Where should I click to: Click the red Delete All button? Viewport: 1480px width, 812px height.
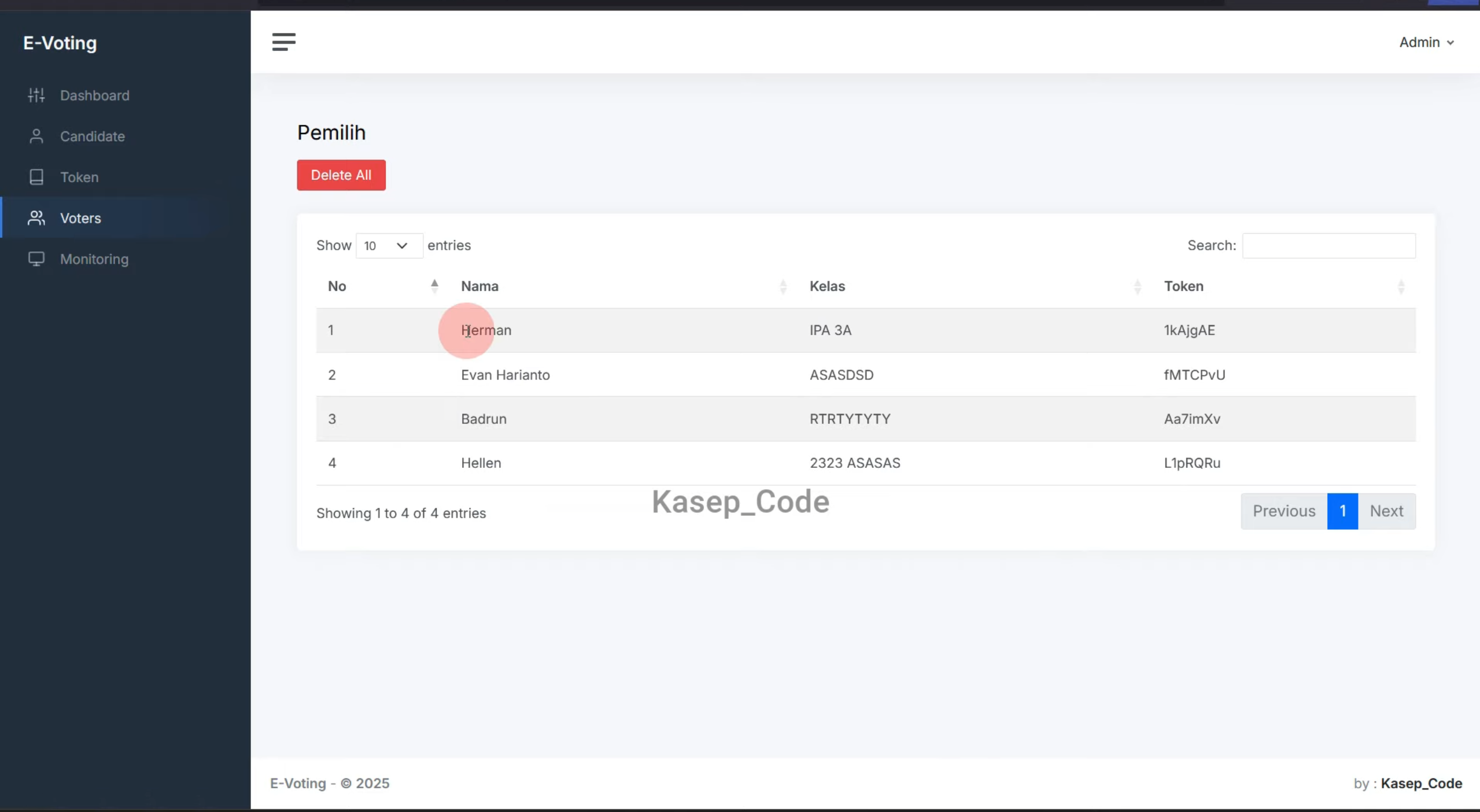pyautogui.click(x=341, y=175)
